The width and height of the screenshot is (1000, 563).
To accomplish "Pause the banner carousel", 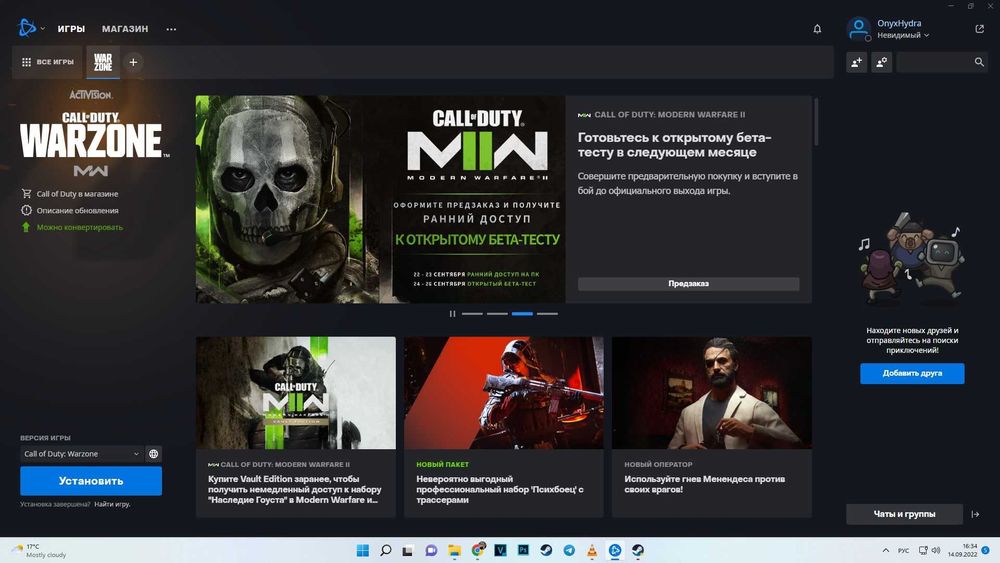I will (452, 314).
